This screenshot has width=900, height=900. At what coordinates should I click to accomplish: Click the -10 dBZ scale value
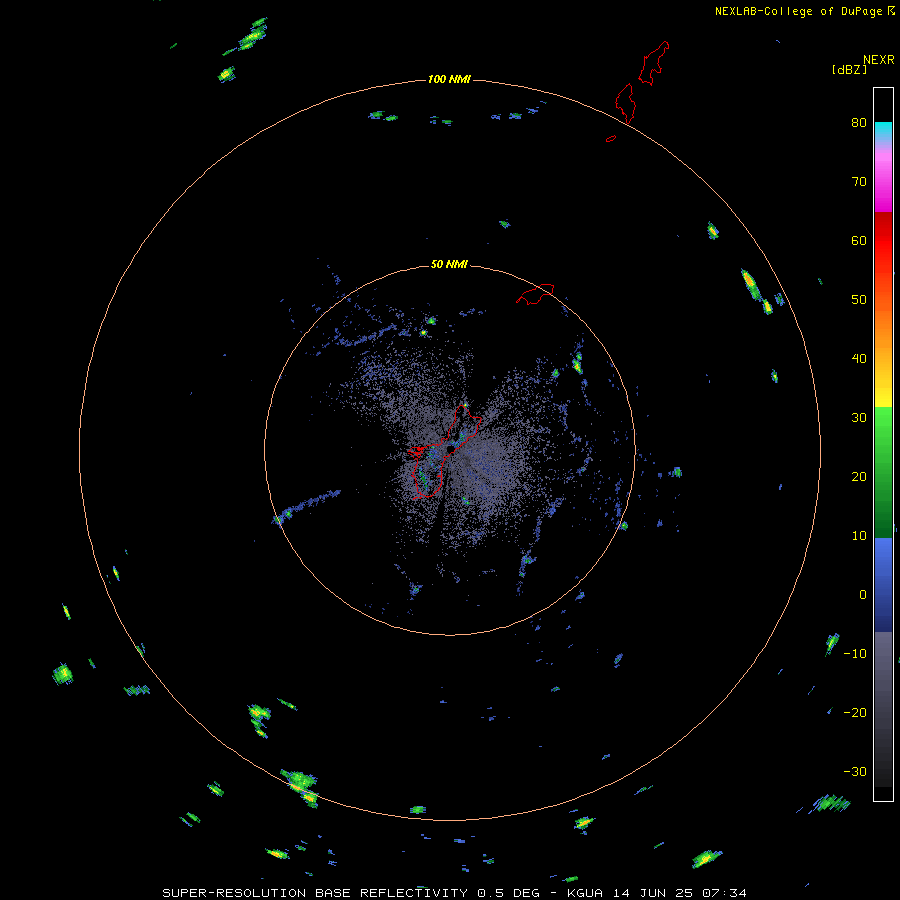855,653
